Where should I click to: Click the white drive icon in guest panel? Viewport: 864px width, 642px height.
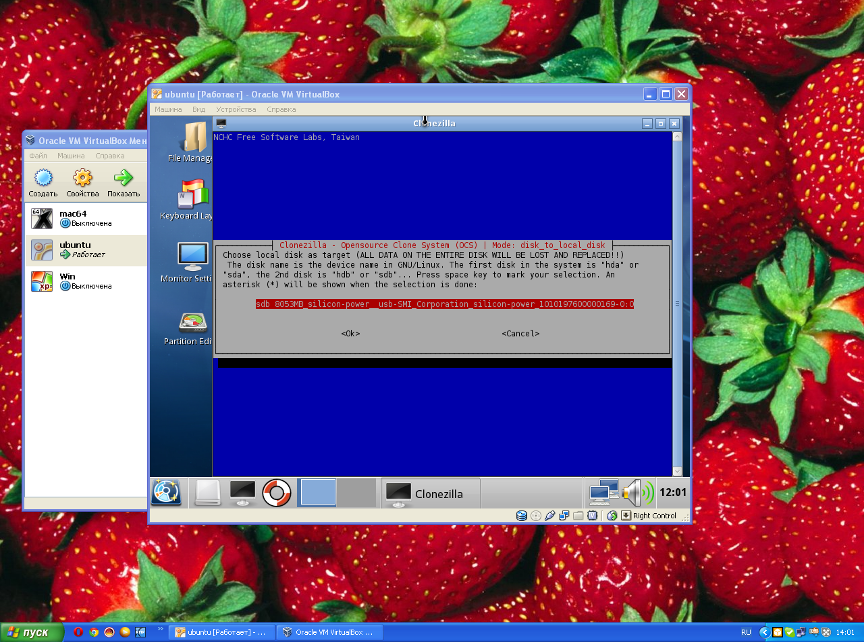(207, 493)
